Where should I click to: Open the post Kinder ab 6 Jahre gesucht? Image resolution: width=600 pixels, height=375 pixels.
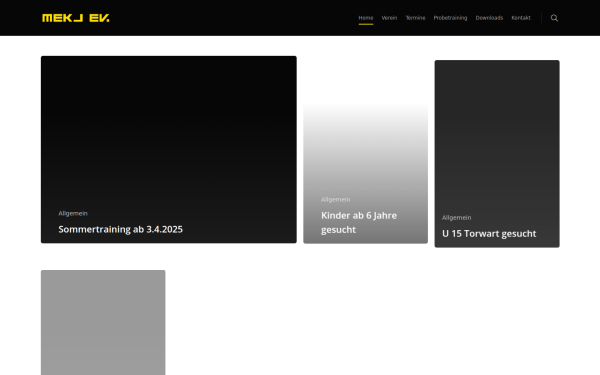[x=359, y=222]
